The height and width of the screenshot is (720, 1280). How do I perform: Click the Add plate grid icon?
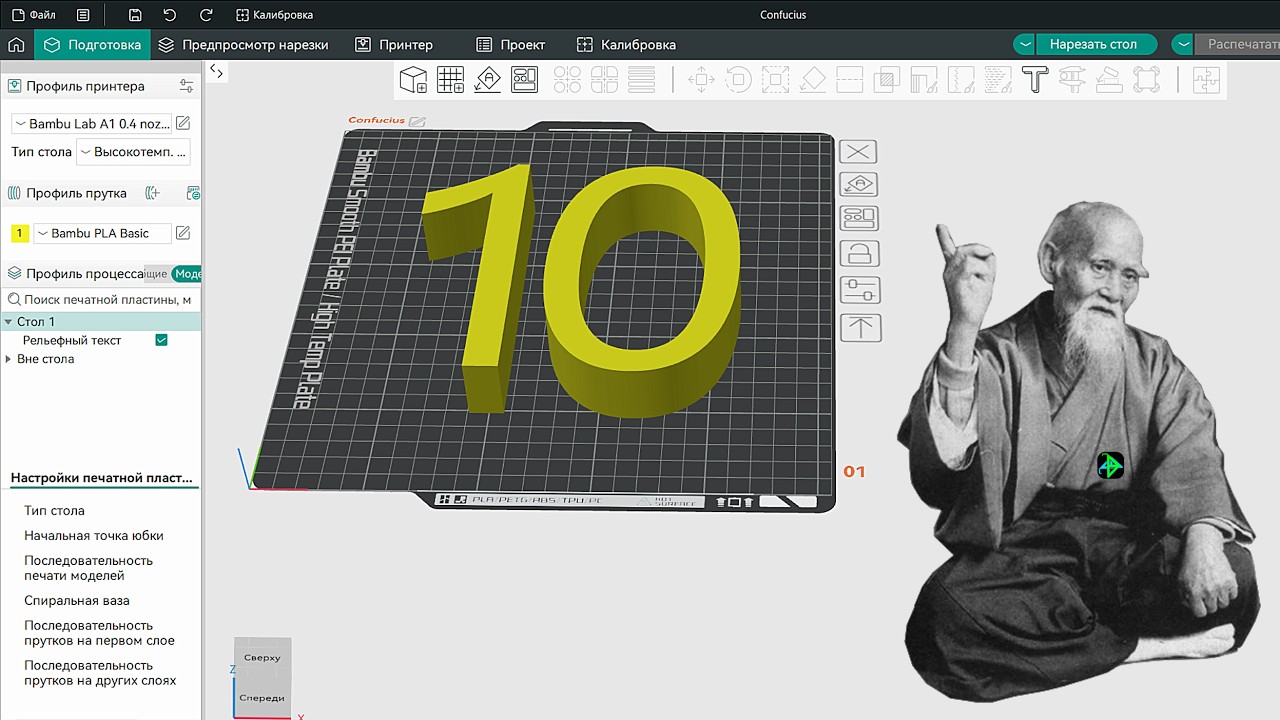click(x=450, y=80)
